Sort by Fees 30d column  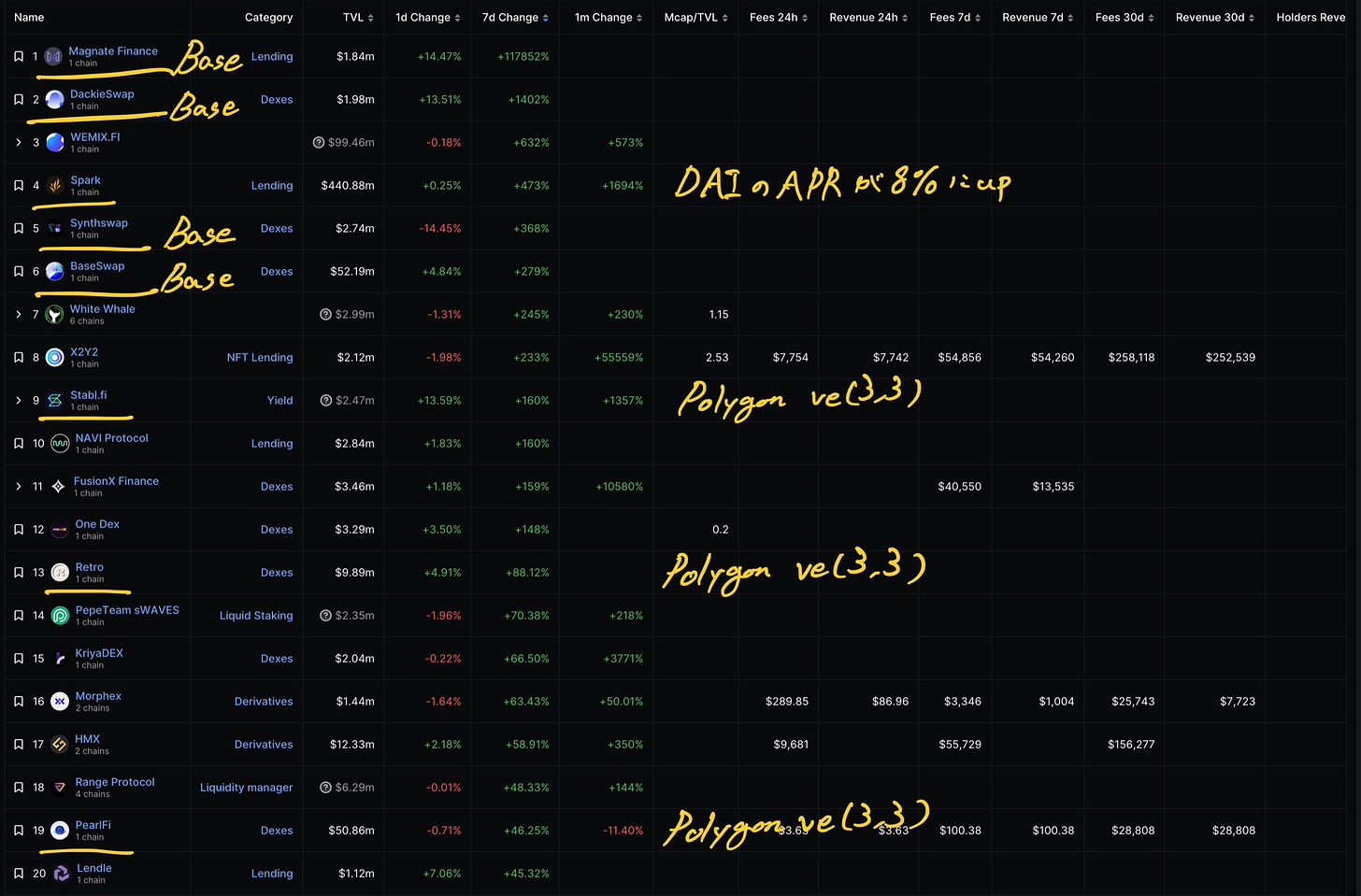pyautogui.click(x=1125, y=18)
